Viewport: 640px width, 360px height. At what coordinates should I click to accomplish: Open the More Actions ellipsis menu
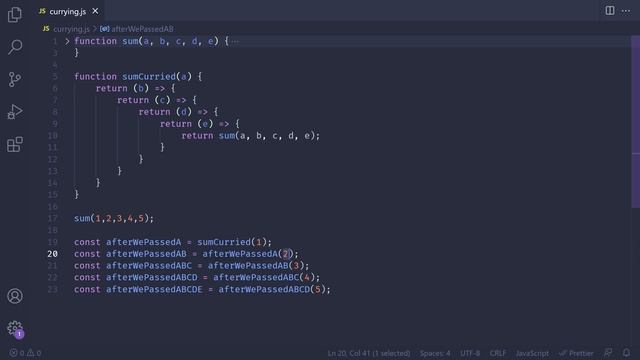pyautogui.click(x=626, y=11)
